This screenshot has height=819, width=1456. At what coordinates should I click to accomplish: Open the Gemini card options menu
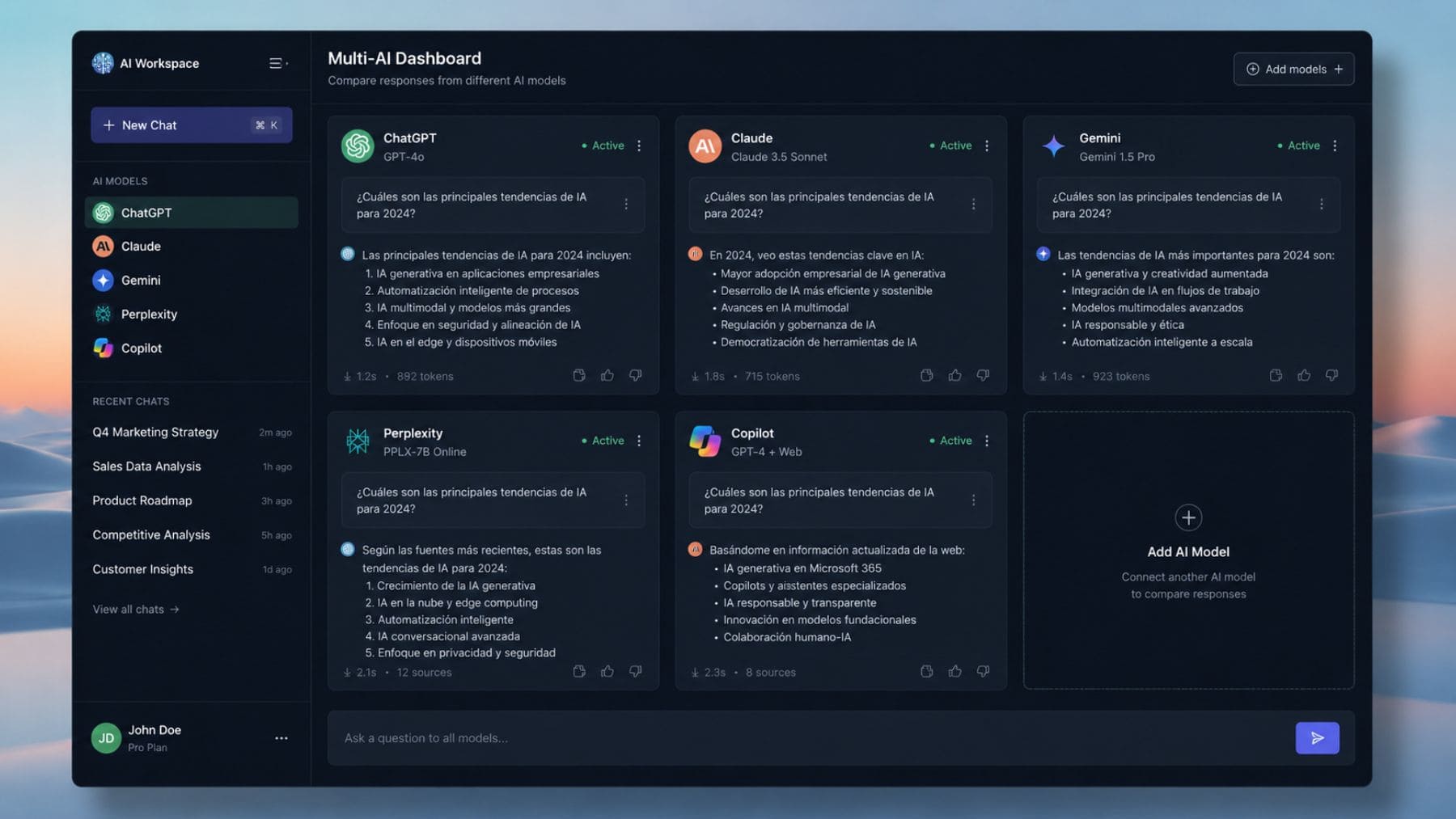pyautogui.click(x=1335, y=146)
